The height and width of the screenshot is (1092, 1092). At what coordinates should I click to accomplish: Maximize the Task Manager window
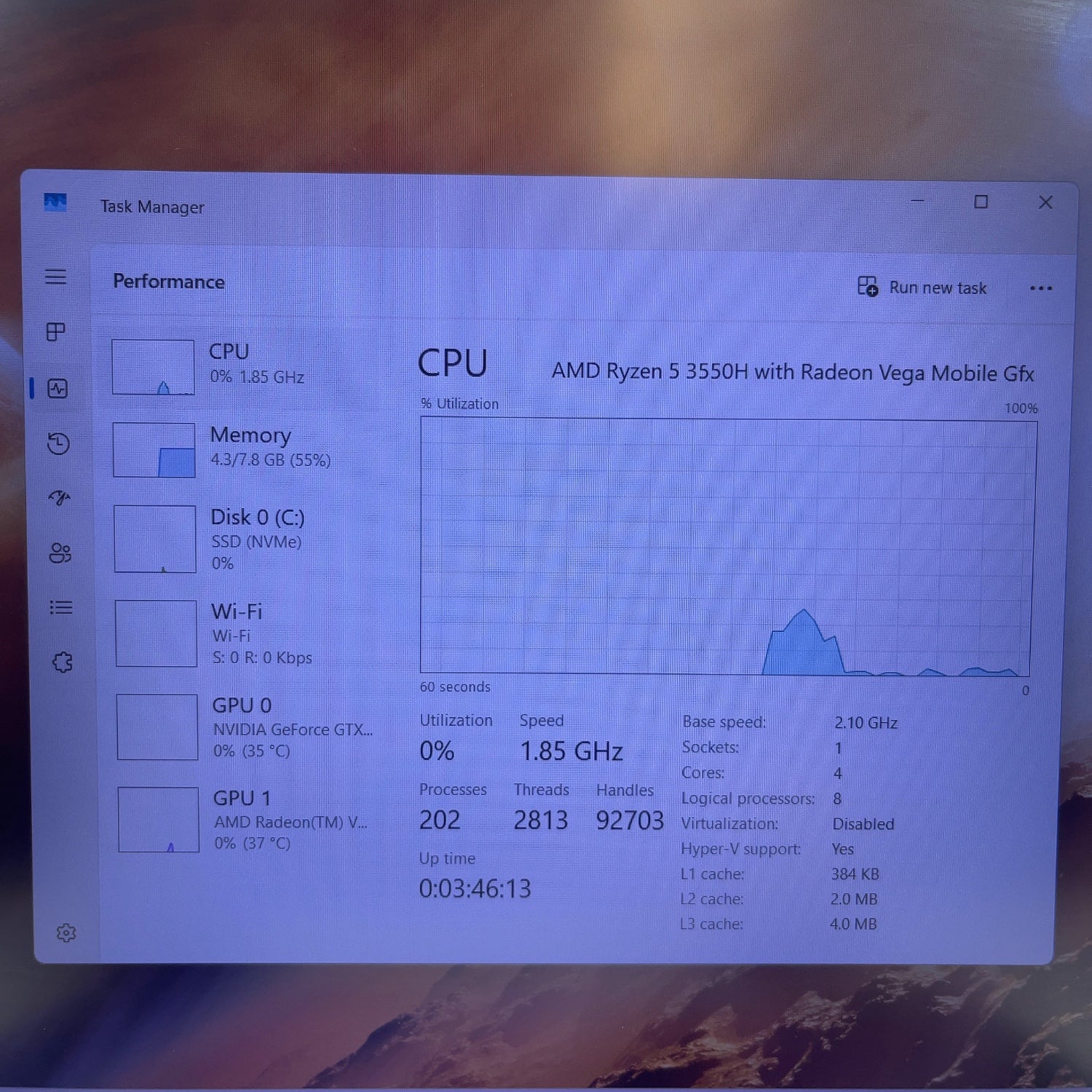coord(981,202)
